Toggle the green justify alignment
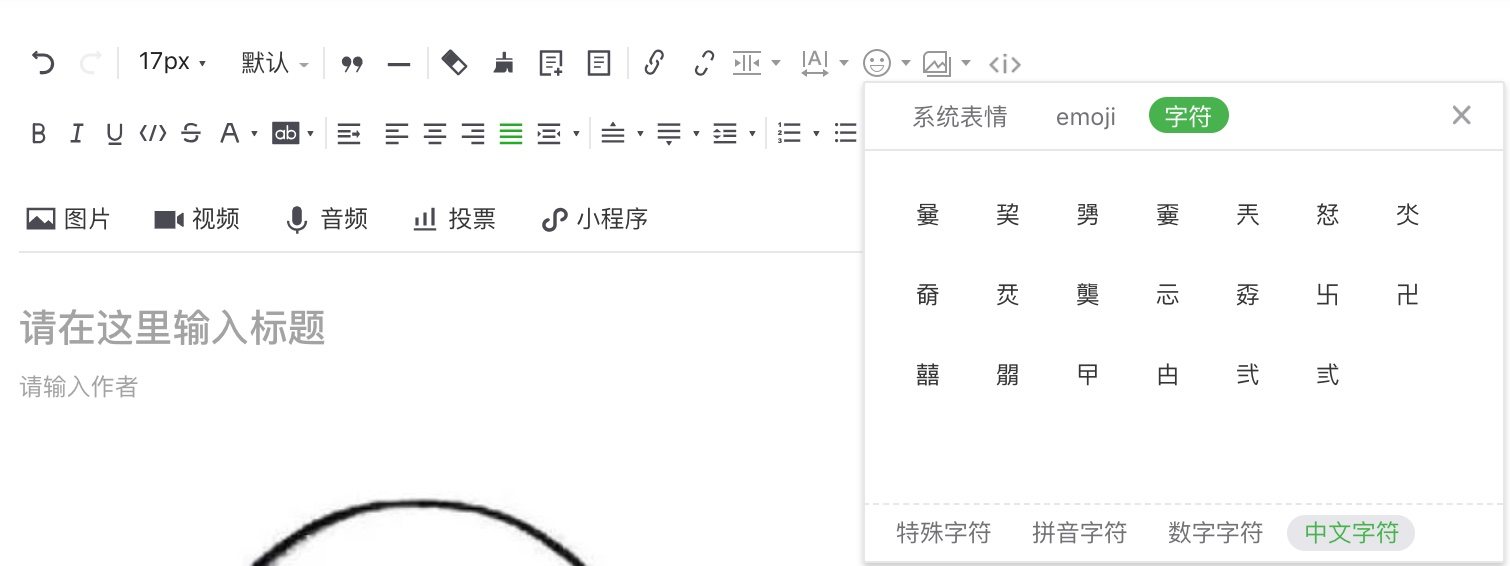This screenshot has width=1510, height=566. (x=511, y=133)
